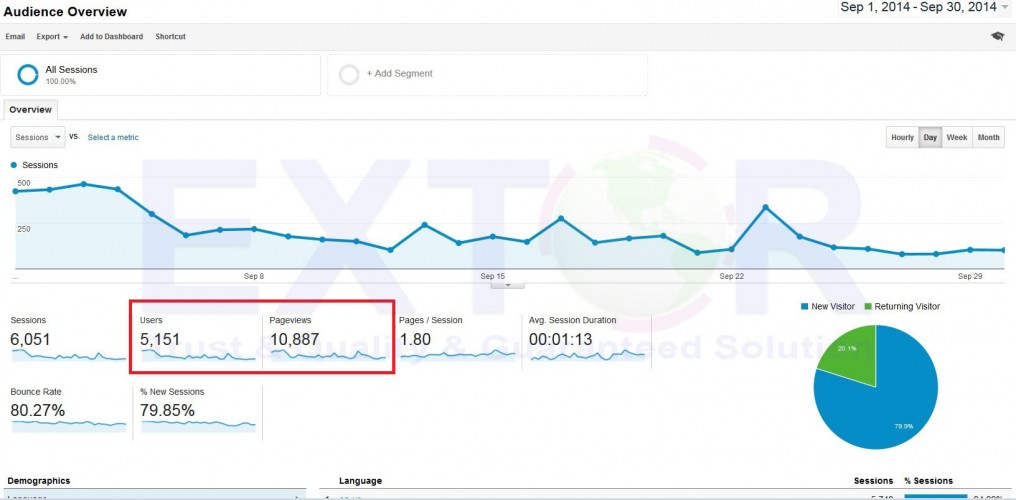
Task: Open the date range dropdown
Action: click(1004, 8)
